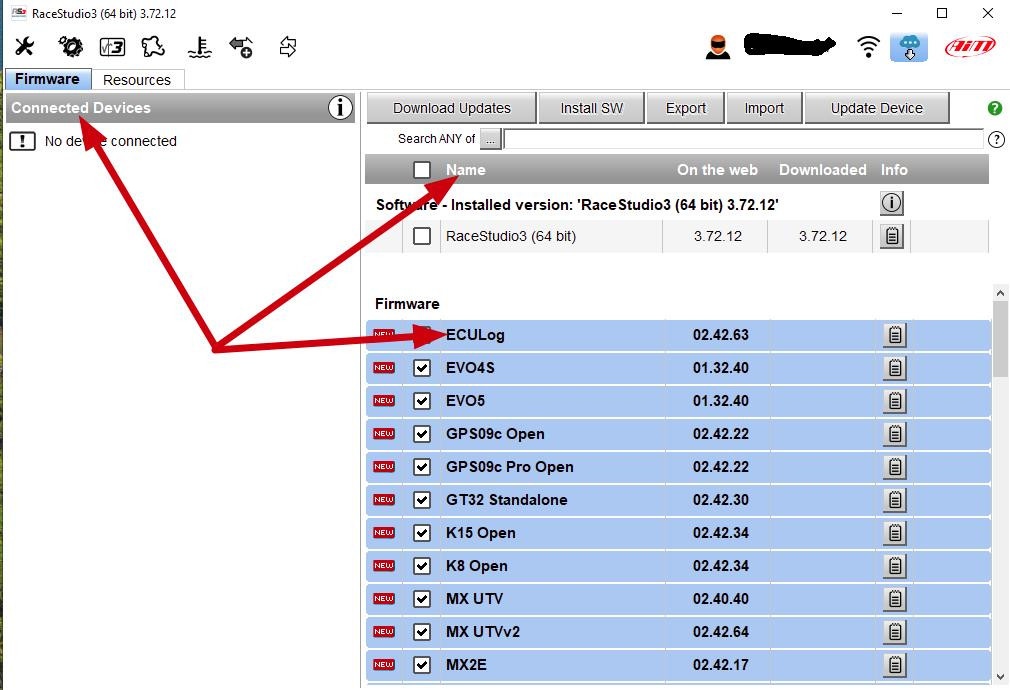Click the Export button
Image resolution: width=1010 pixels, height=690 pixels.
coord(685,108)
